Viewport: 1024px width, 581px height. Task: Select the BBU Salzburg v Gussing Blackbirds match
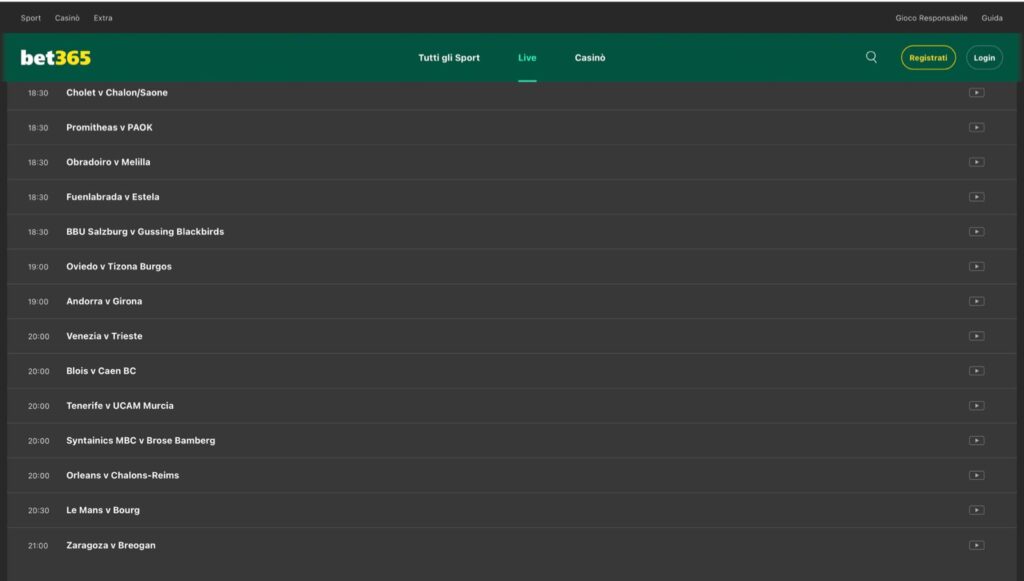145,232
